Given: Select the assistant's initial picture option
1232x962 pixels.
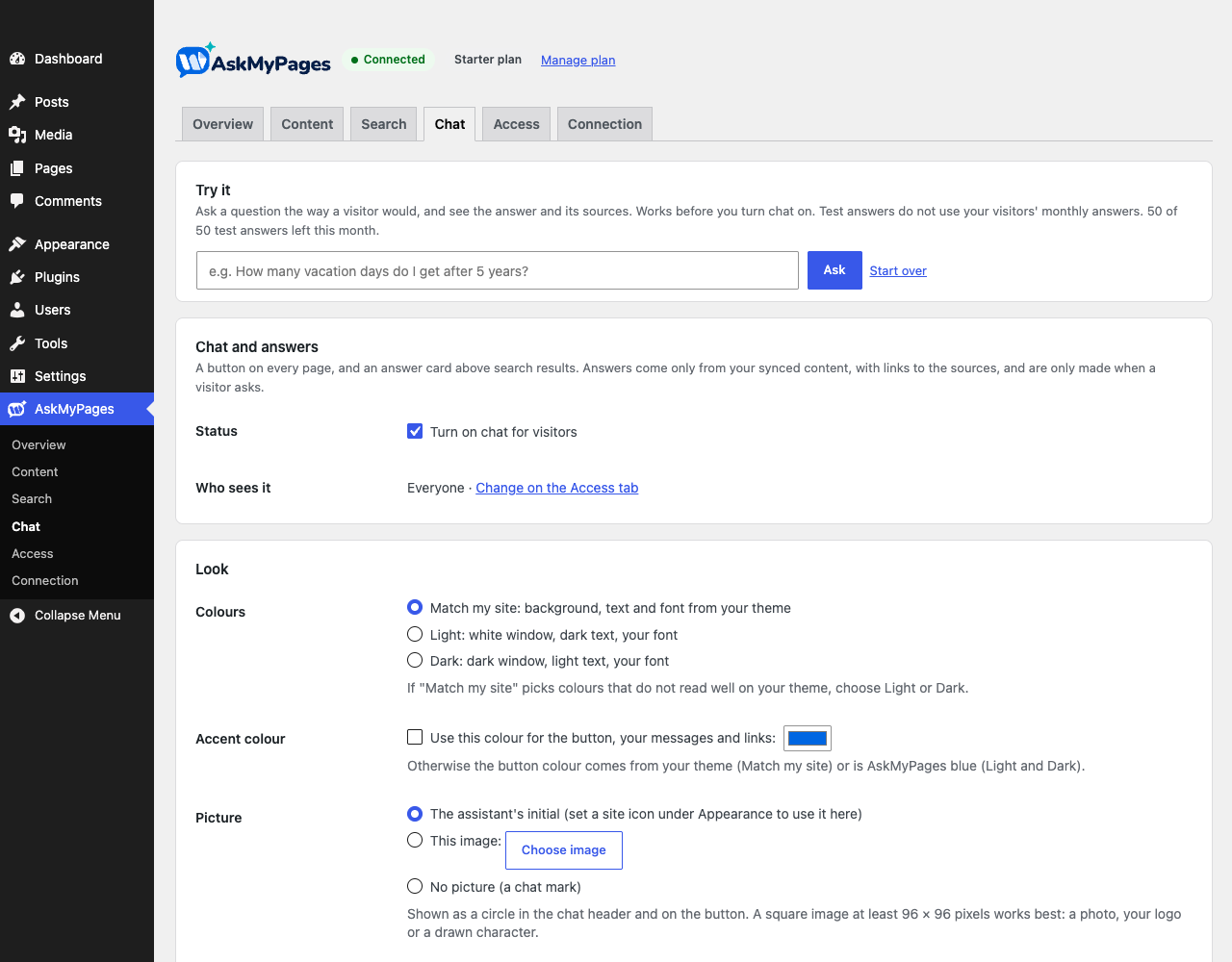Looking at the screenshot, I should tap(415, 813).
